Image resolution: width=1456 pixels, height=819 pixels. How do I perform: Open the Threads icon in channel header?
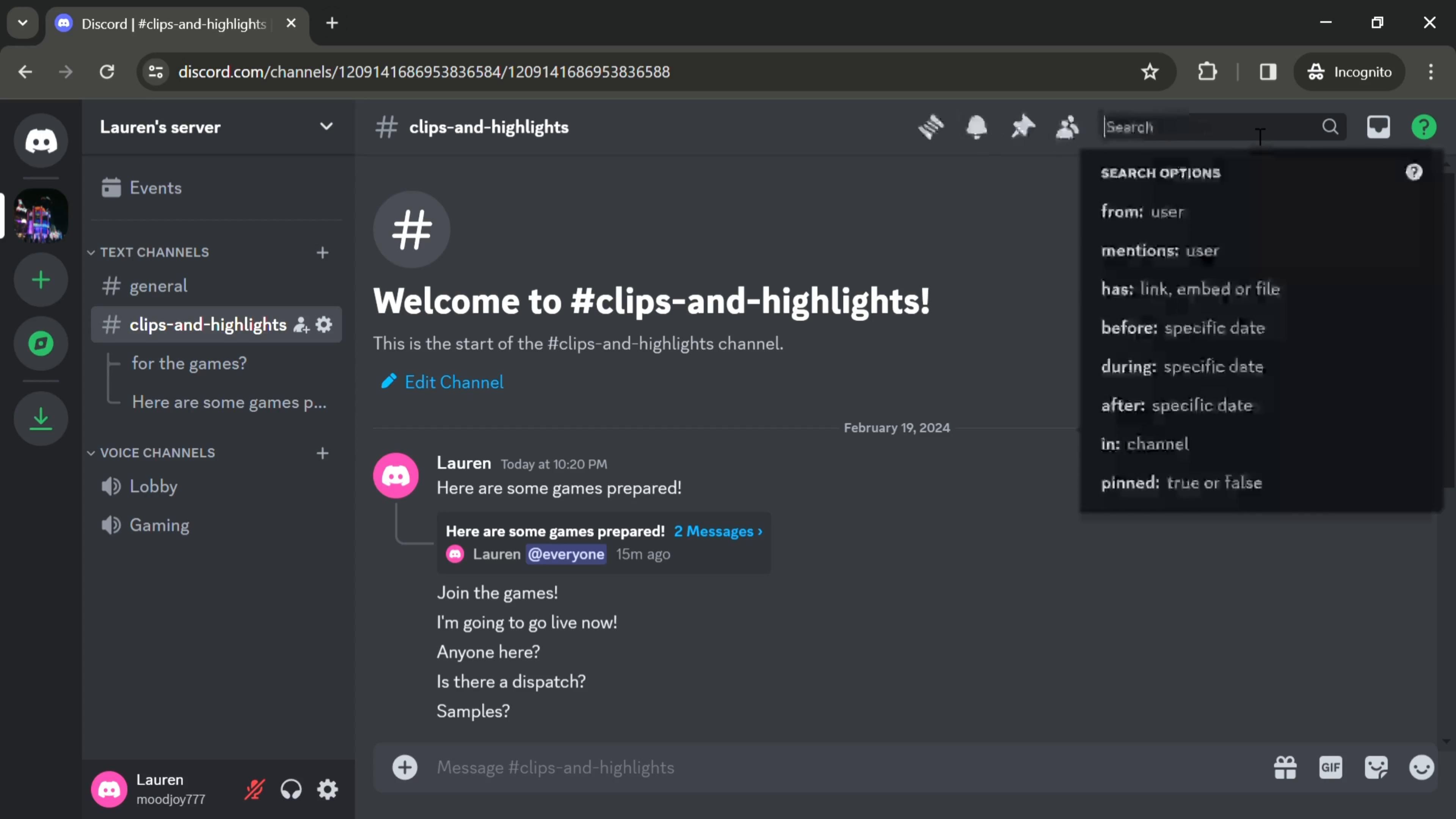click(931, 127)
